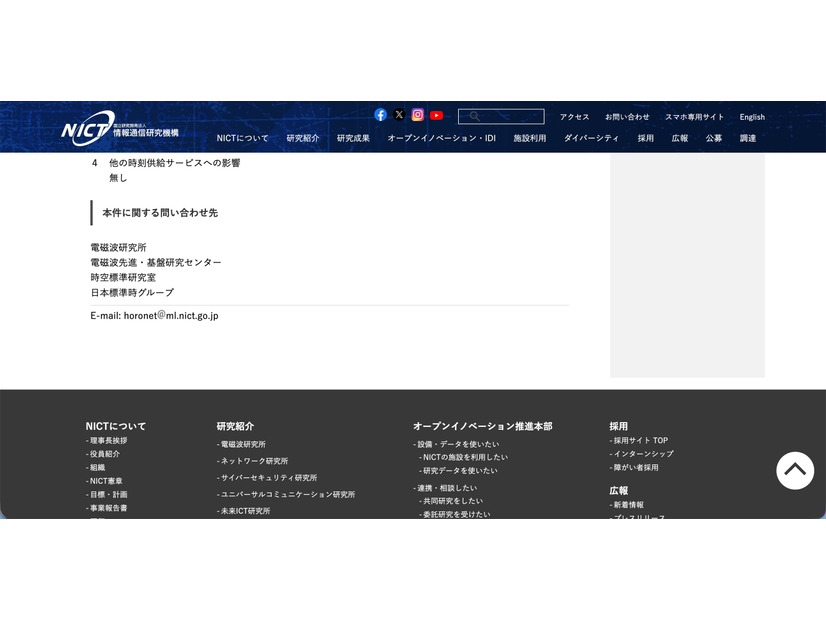Open the Instagram icon

pyautogui.click(x=418, y=115)
